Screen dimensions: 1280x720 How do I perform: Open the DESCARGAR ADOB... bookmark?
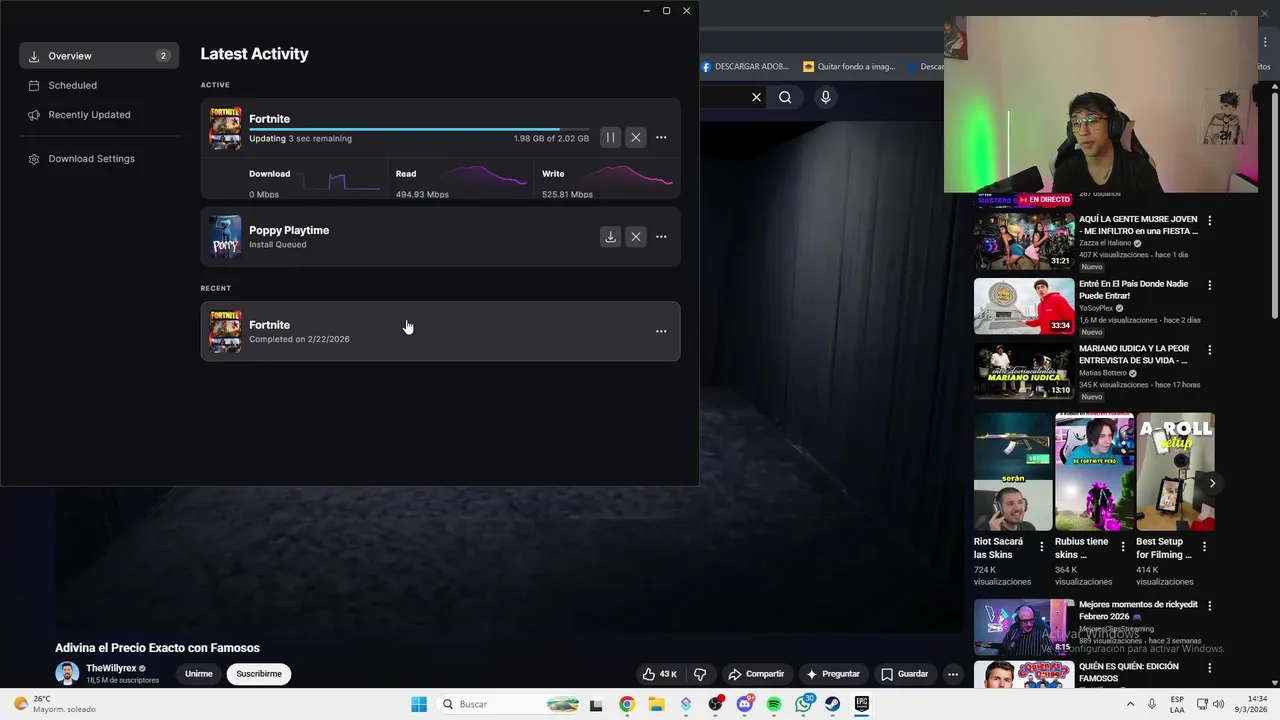pyautogui.click(x=745, y=67)
